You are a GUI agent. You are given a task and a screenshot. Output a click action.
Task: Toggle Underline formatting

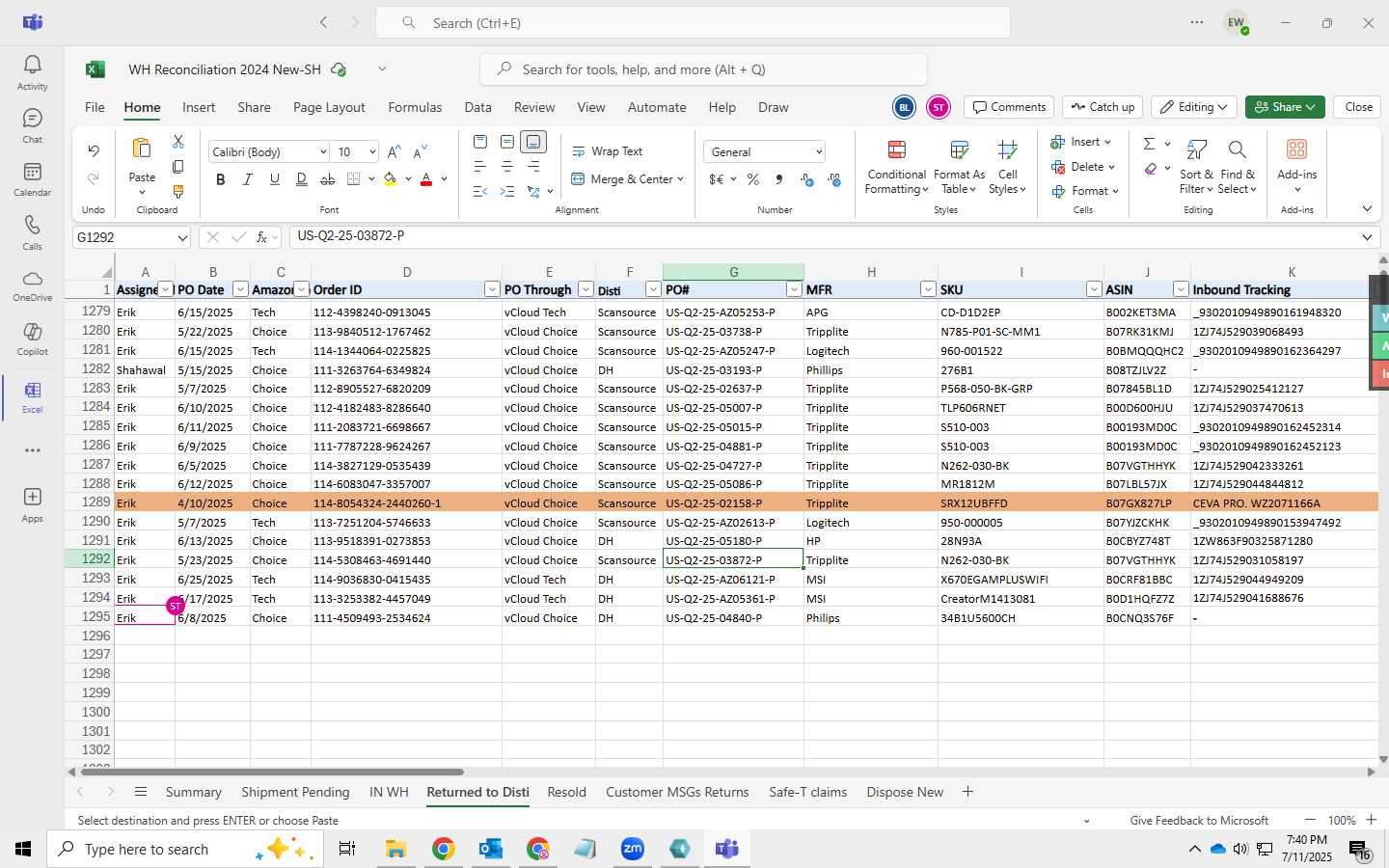click(x=275, y=179)
